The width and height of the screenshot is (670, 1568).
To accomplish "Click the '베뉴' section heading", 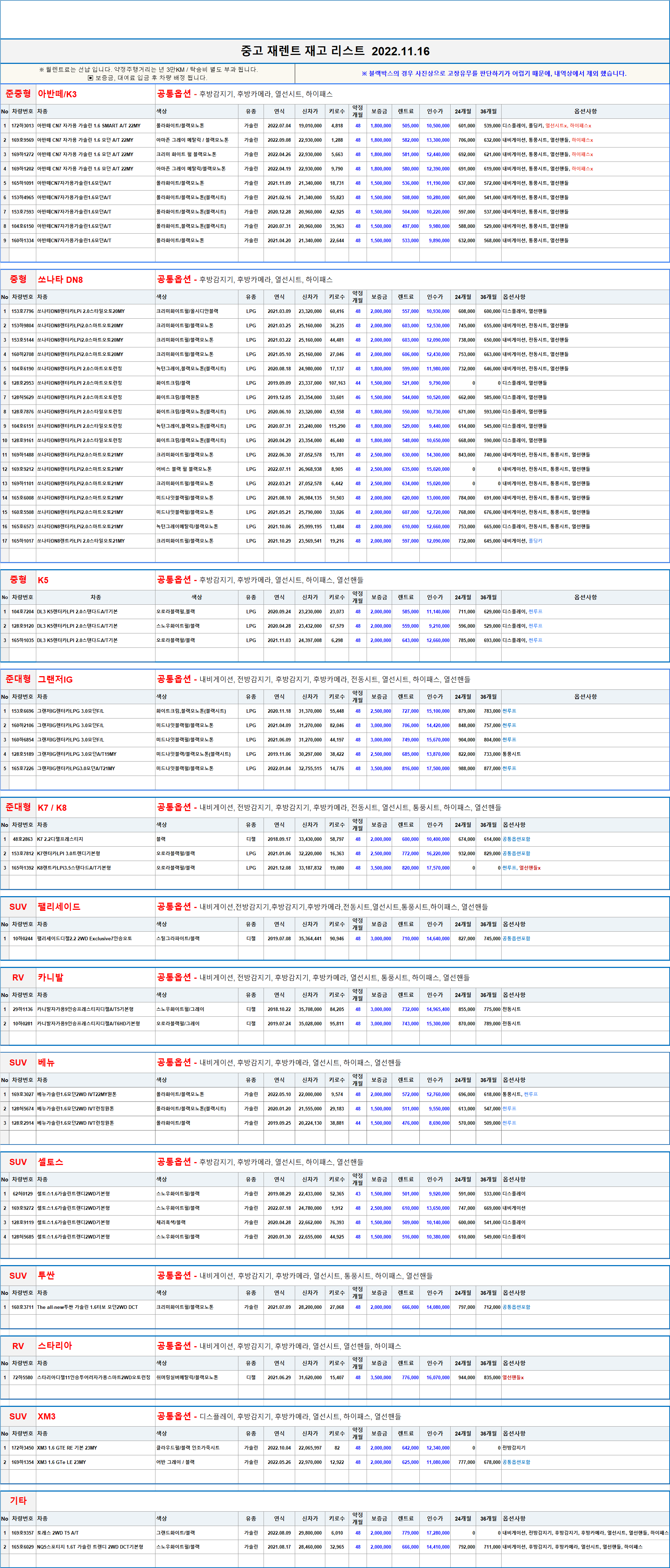I will point(46,1063).
